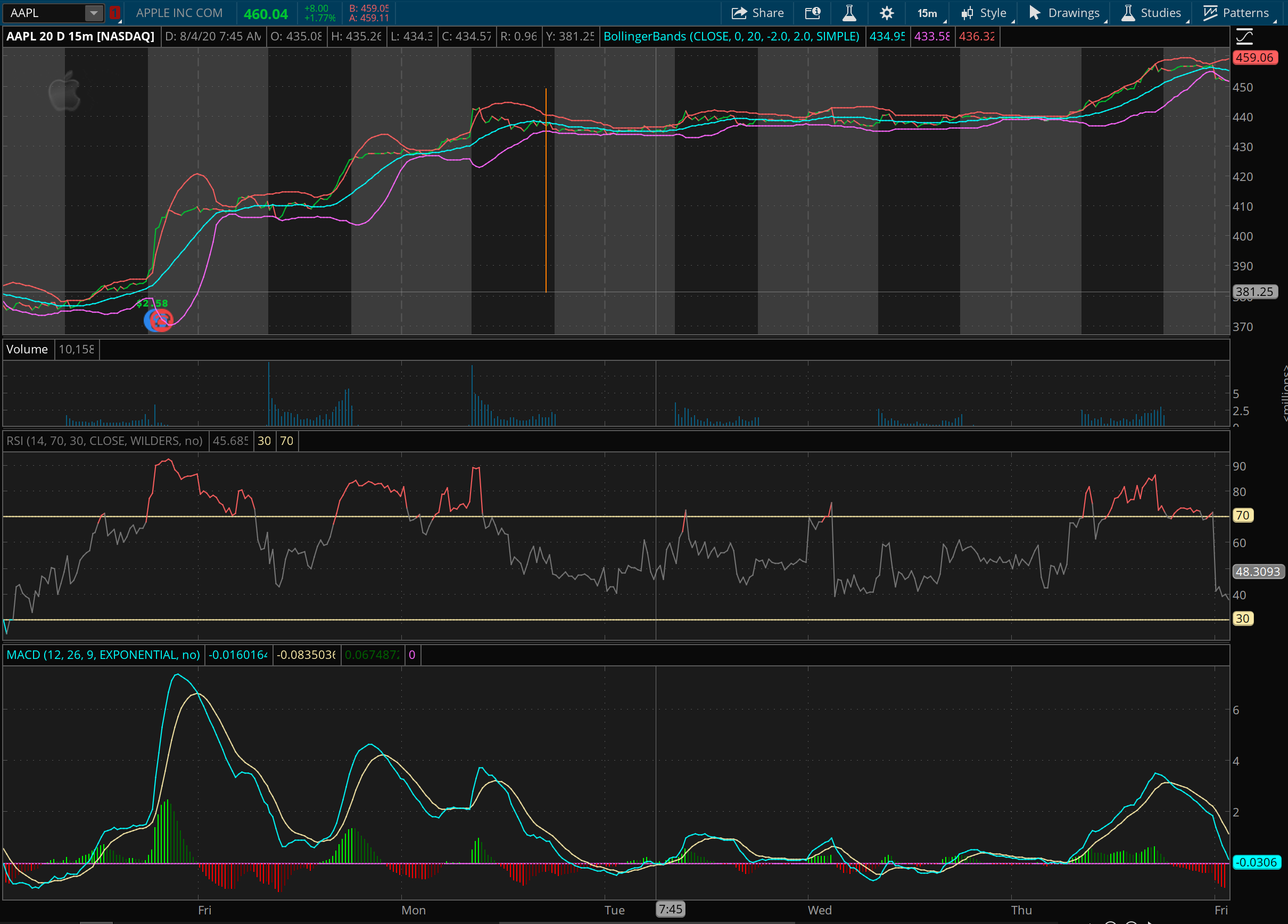Click the bid price B: 459.05
1288x924 pixels.
pyautogui.click(x=368, y=9)
